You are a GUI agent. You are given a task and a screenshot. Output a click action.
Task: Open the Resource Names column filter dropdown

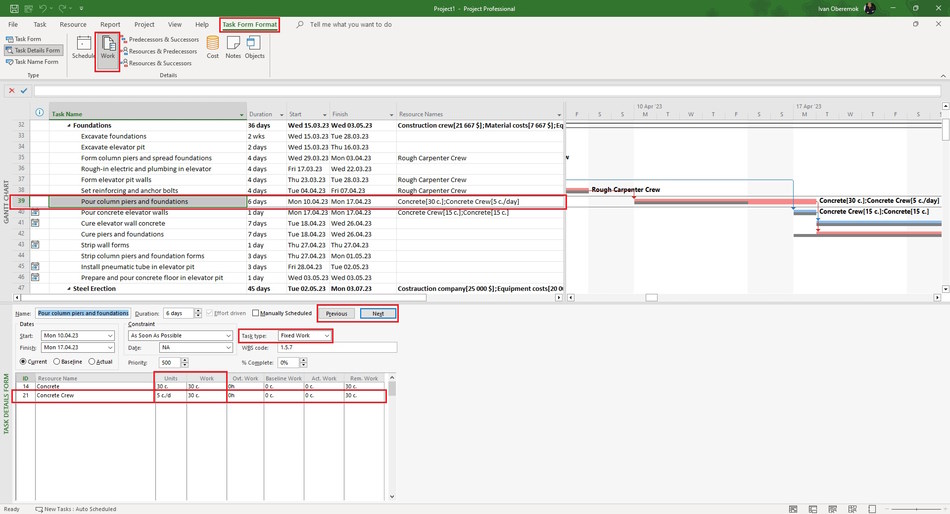click(559, 115)
